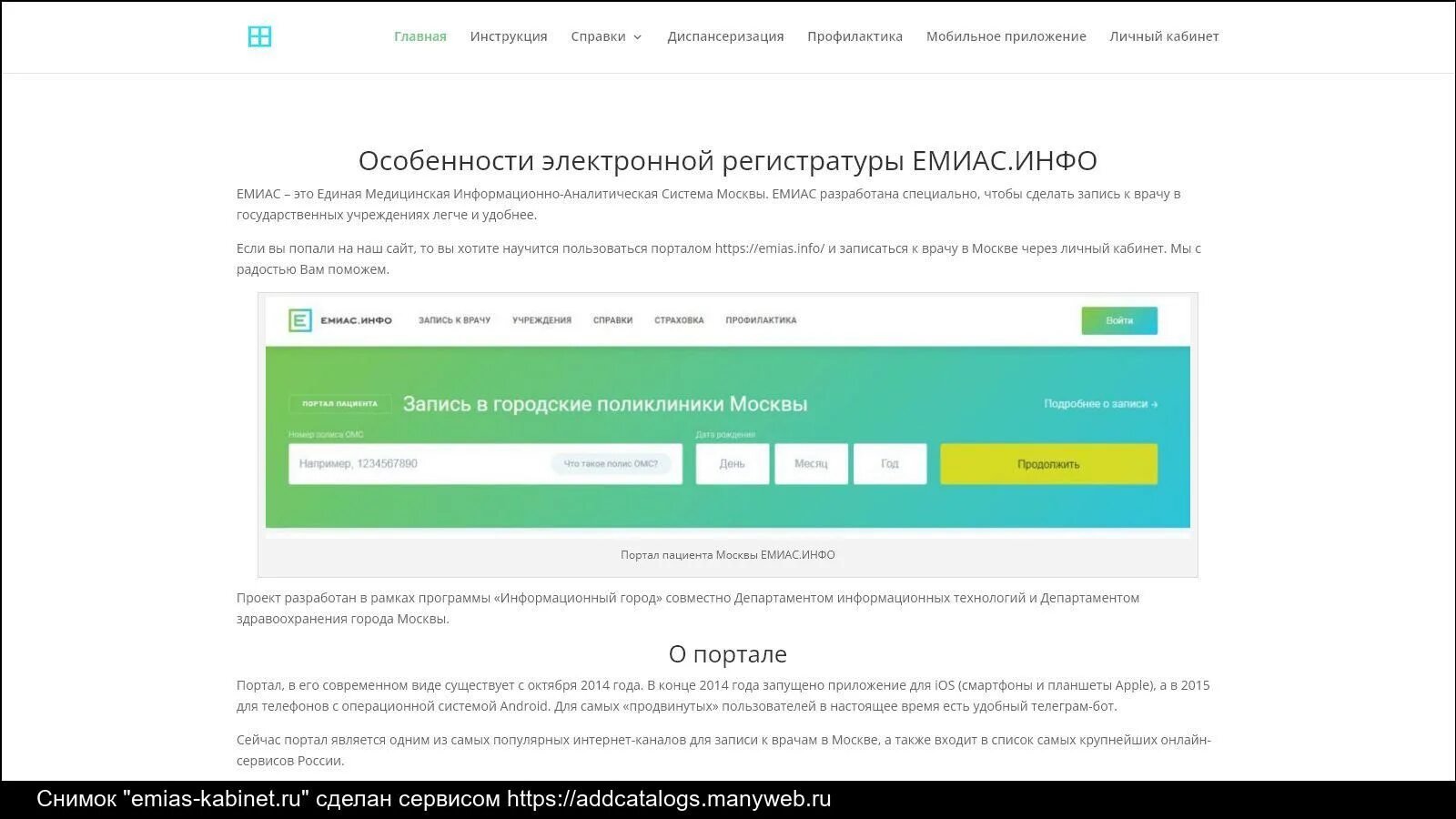
Task: Click Учреждения in the portal screenshot
Action: pos(541,320)
